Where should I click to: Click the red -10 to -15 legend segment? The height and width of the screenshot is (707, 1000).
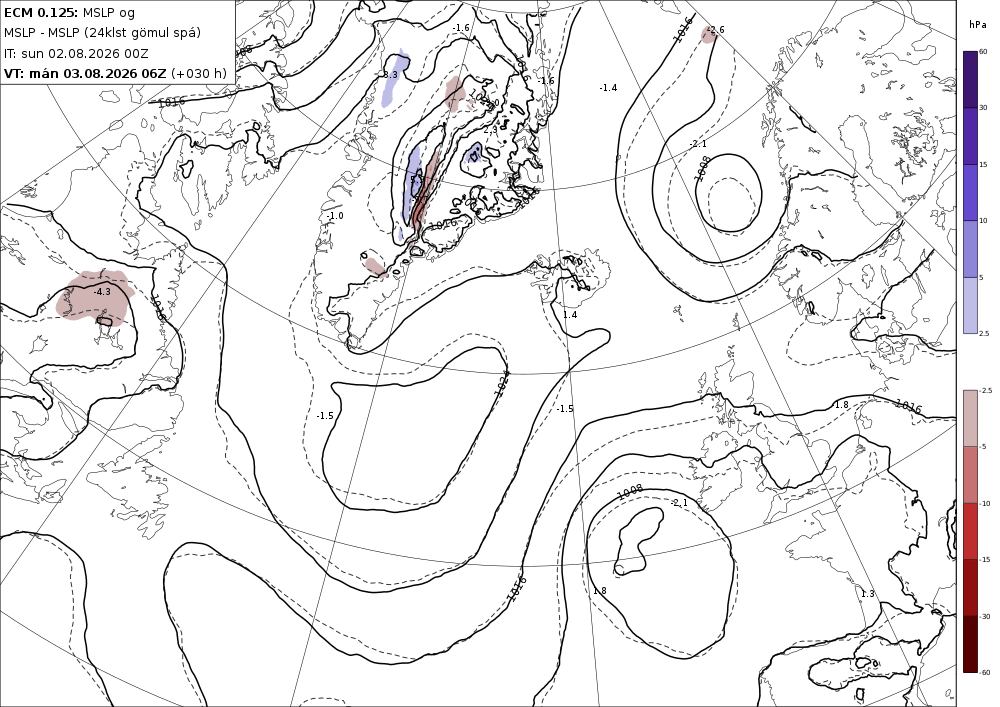[970, 531]
